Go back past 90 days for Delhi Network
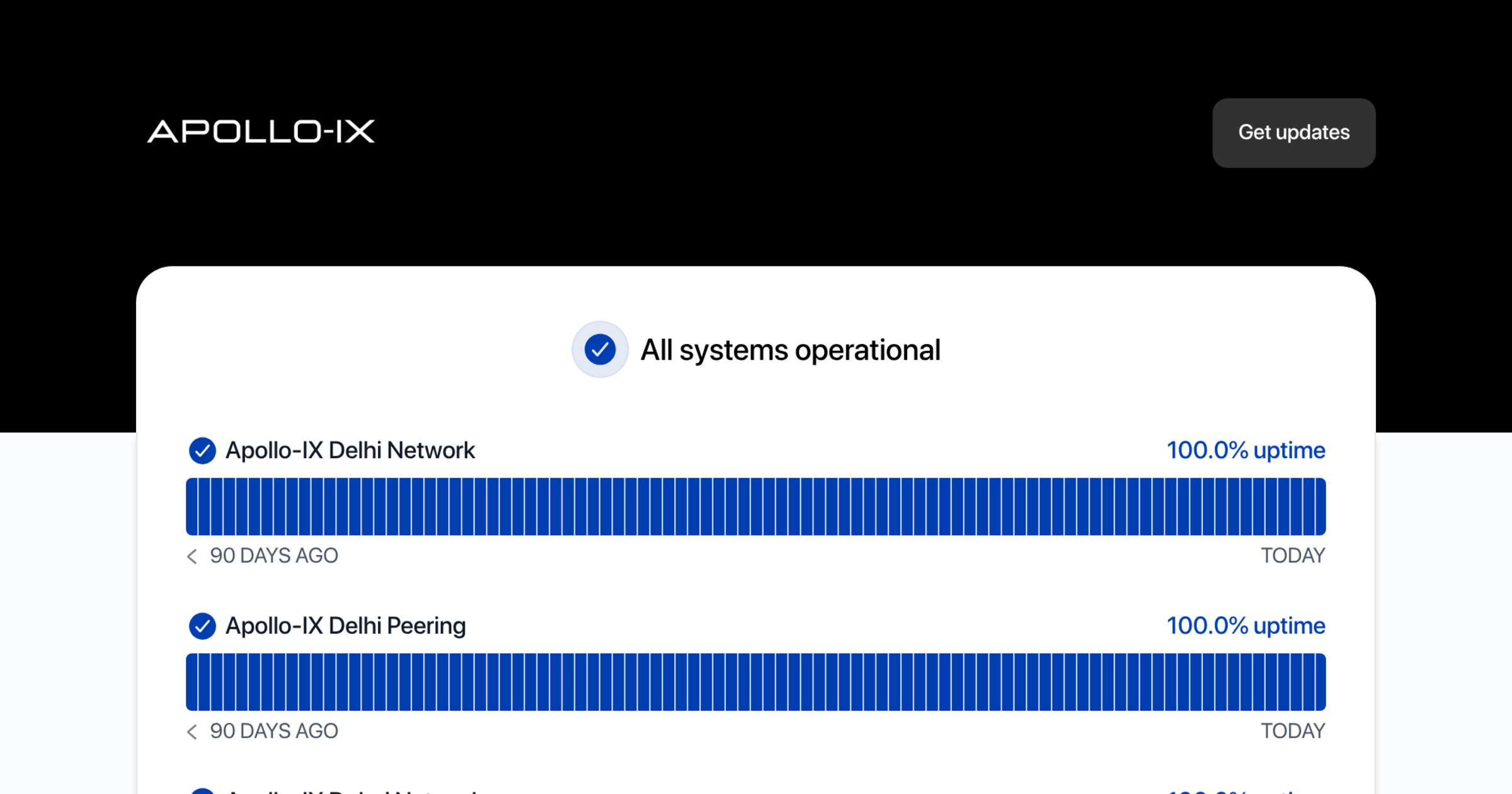This screenshot has width=1512, height=794. point(192,556)
